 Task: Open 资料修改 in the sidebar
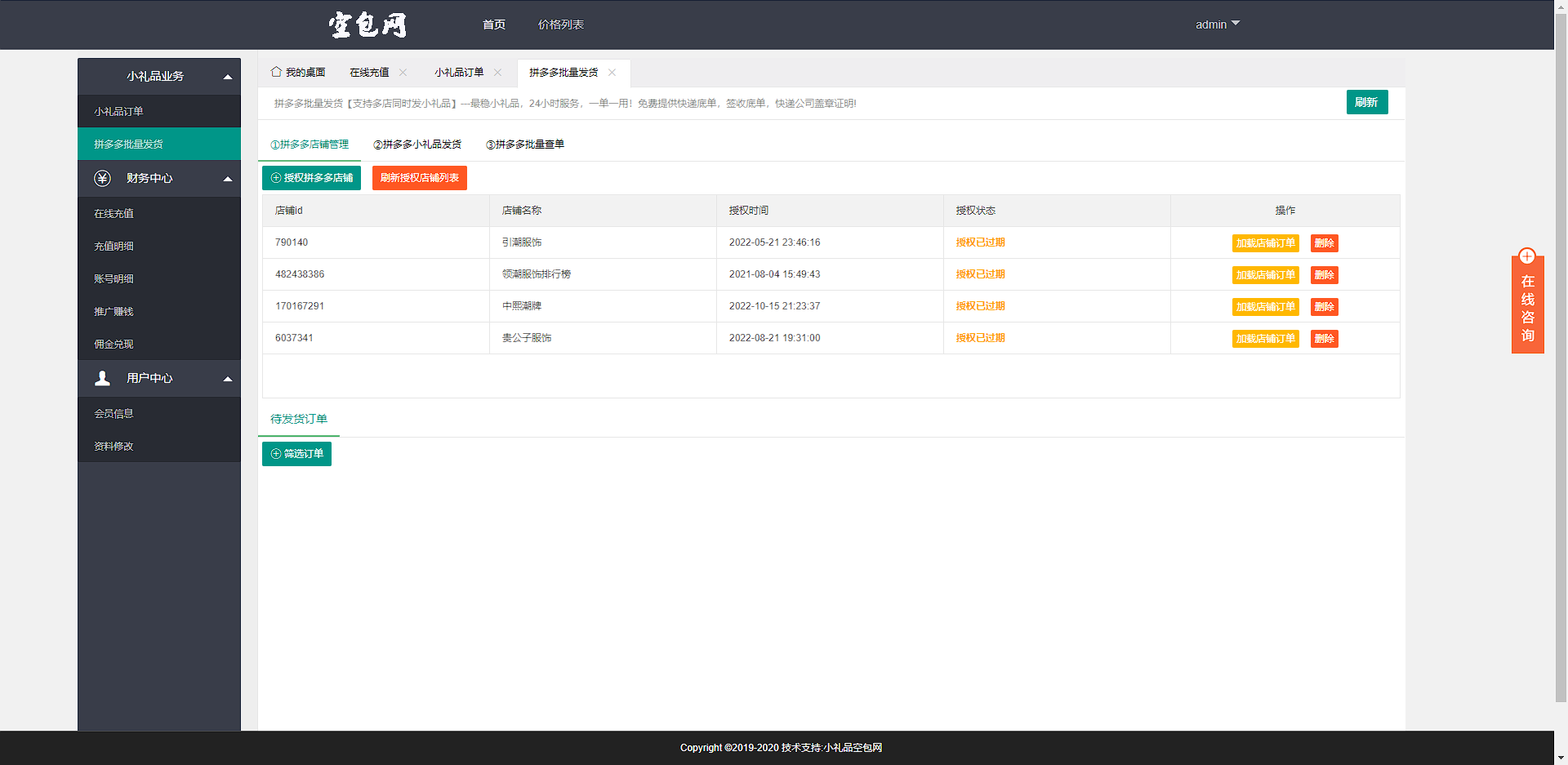(x=159, y=446)
